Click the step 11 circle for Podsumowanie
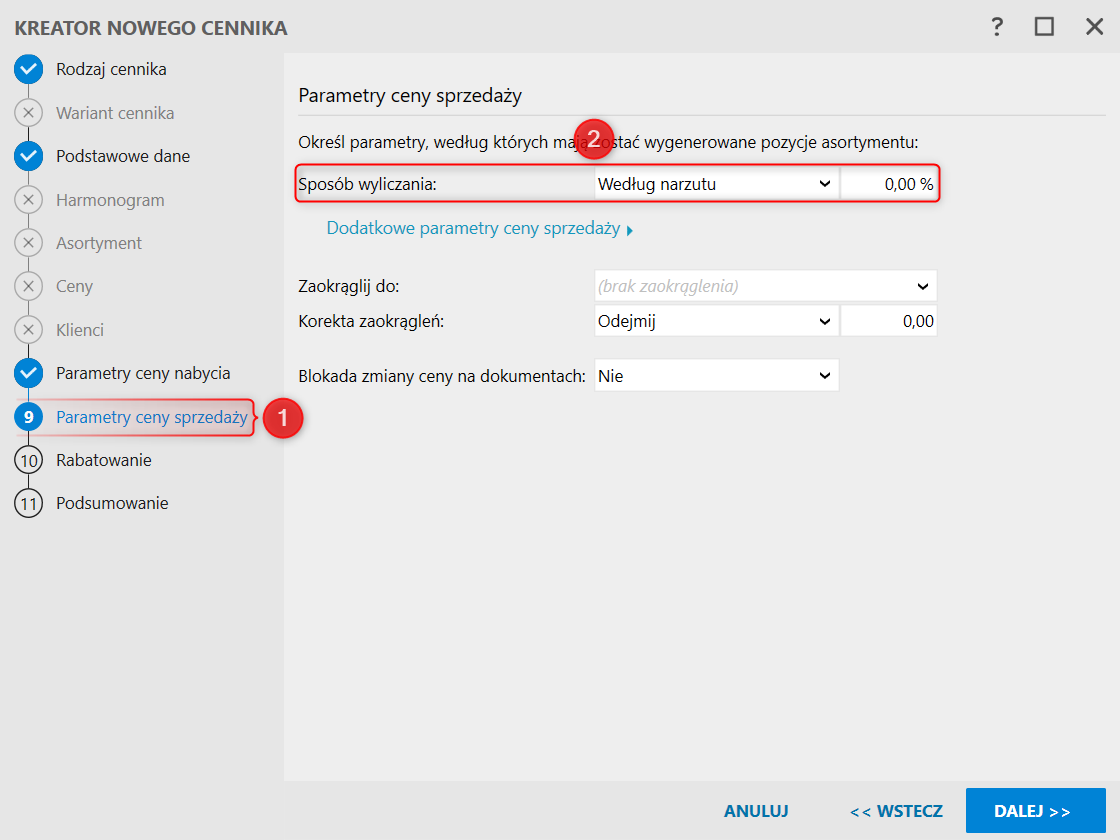This screenshot has width=1120, height=840. pos(28,503)
